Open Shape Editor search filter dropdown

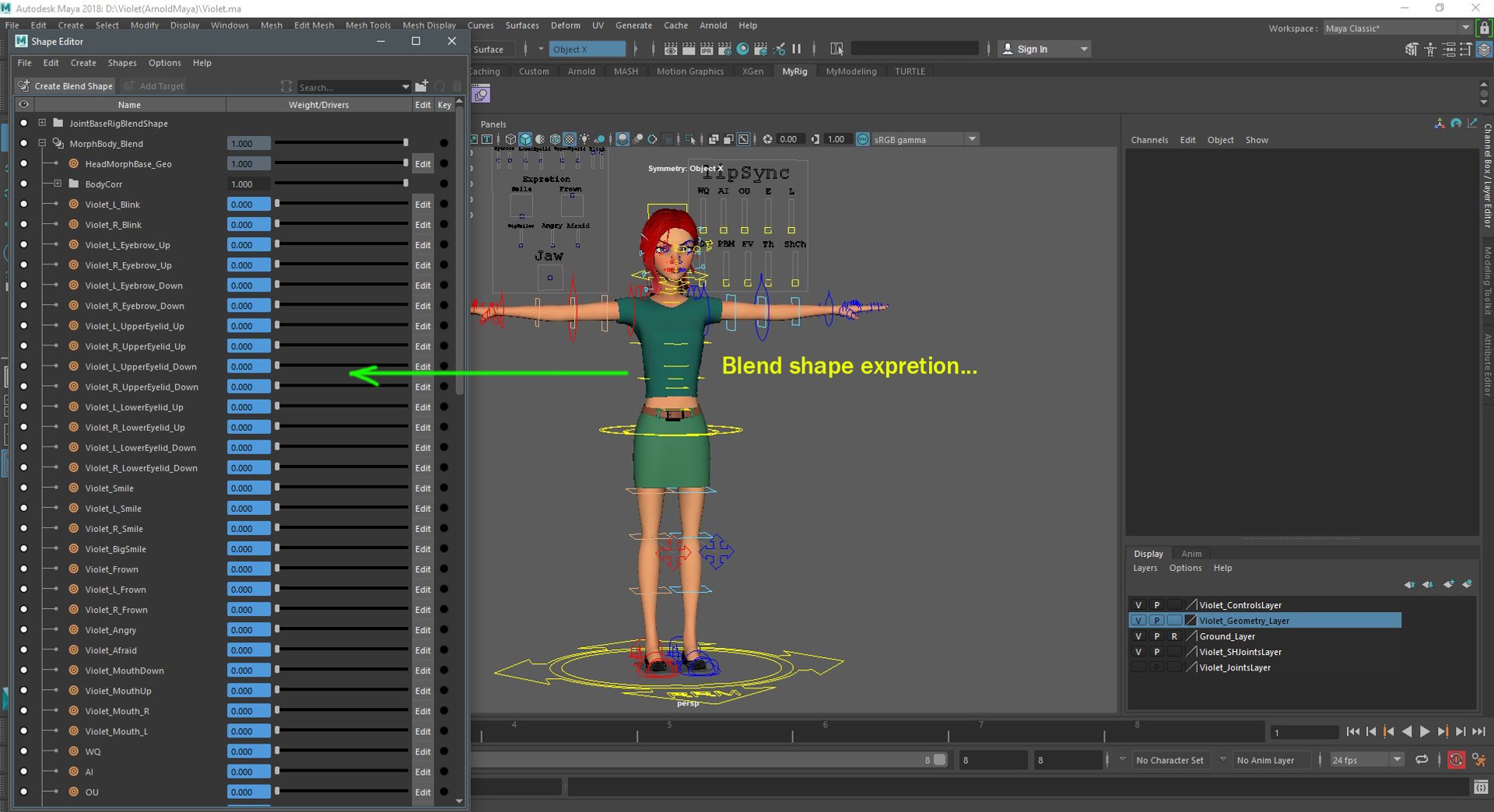pos(405,87)
